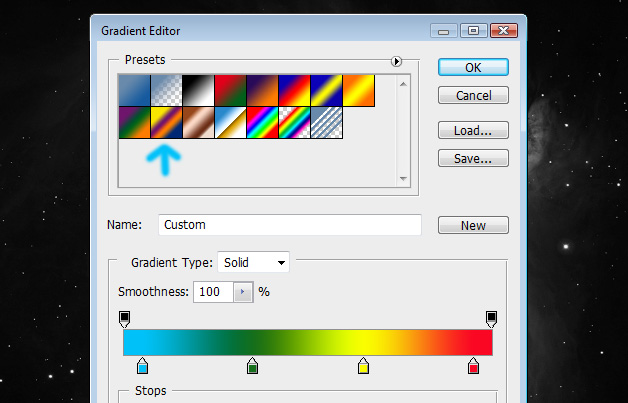Choose the black-to-white gradient preset
The height and width of the screenshot is (403, 628).
(x=199, y=91)
